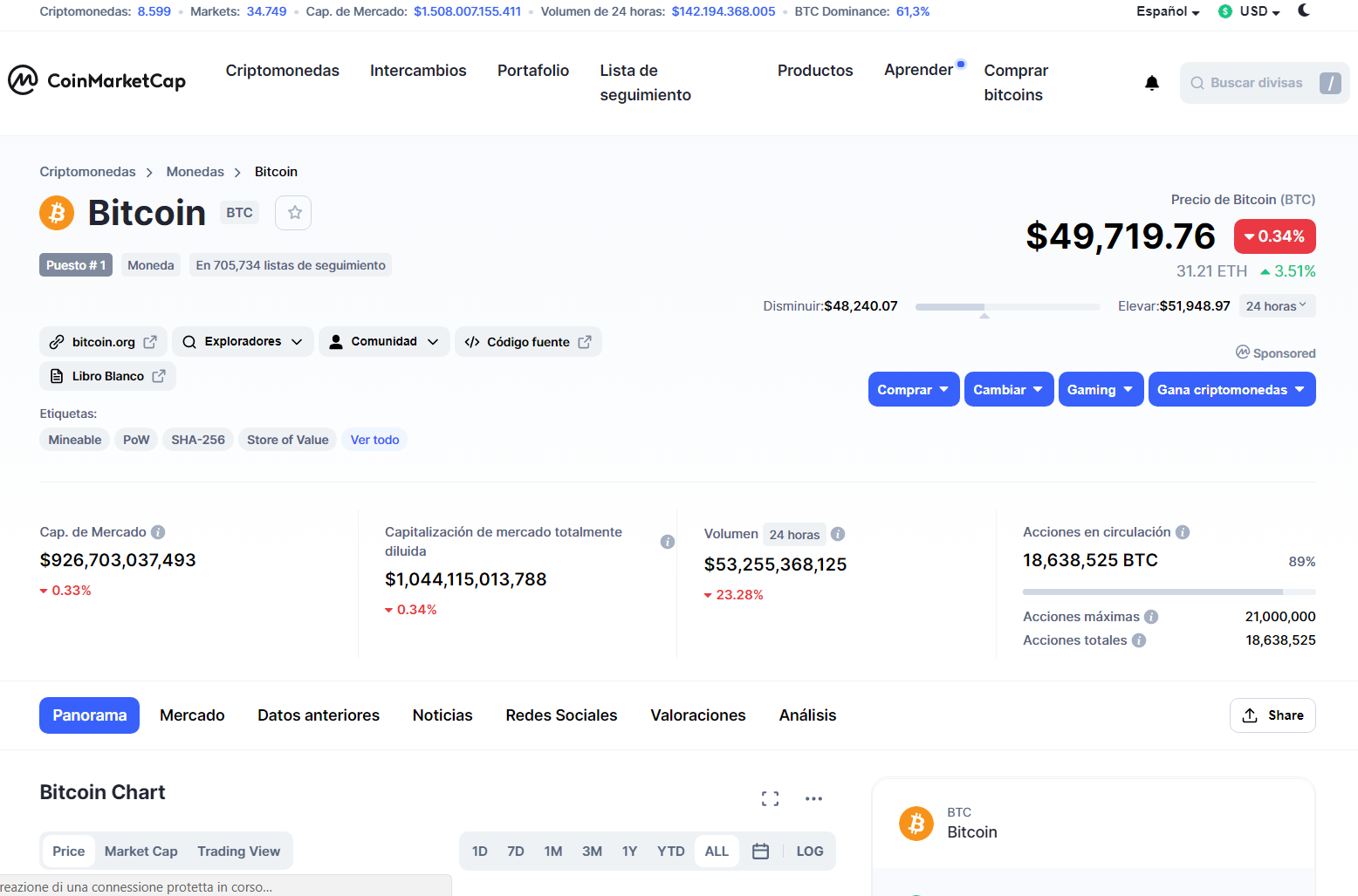This screenshot has height=896, width=1358.
Task: Click the Mineable tag
Action: click(x=75, y=440)
